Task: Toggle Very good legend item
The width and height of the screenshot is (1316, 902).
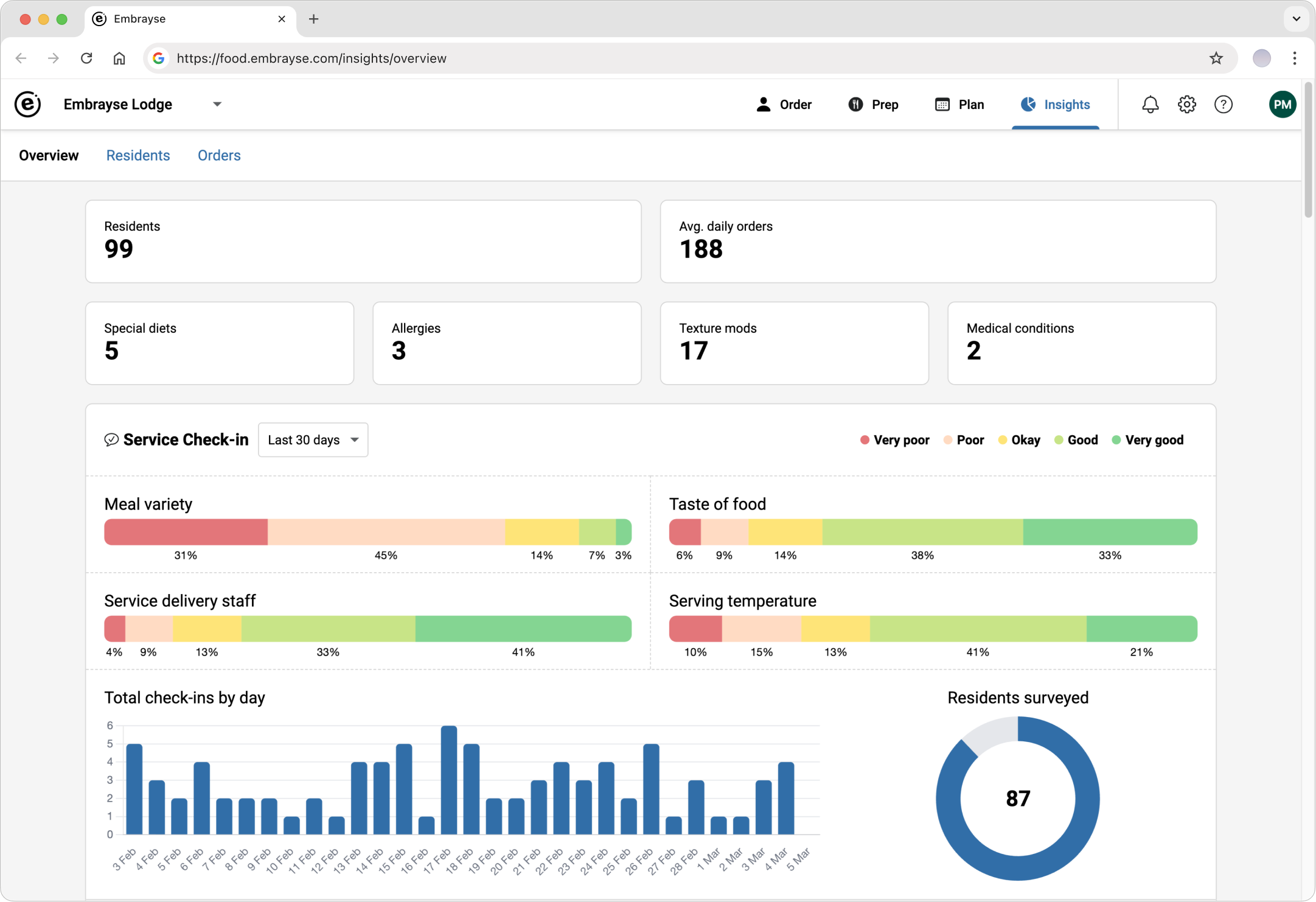Action: tap(1147, 440)
